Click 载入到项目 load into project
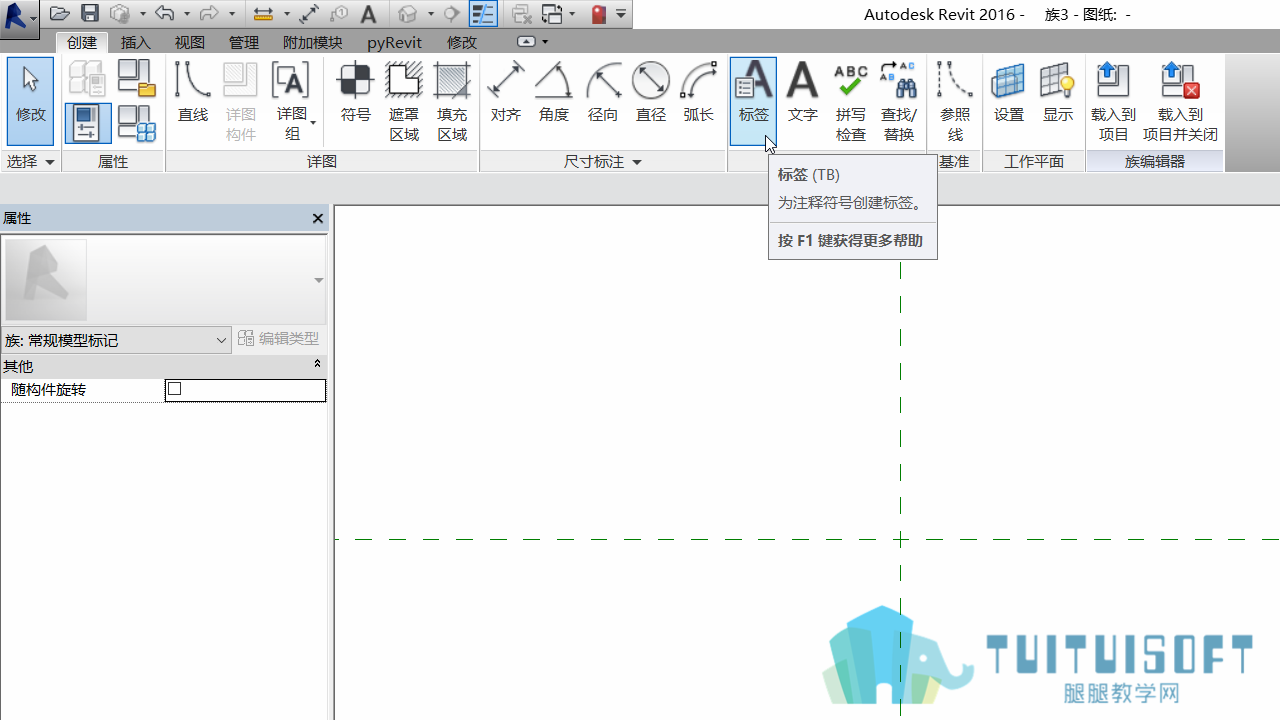This screenshot has width=1280, height=720. [1113, 102]
